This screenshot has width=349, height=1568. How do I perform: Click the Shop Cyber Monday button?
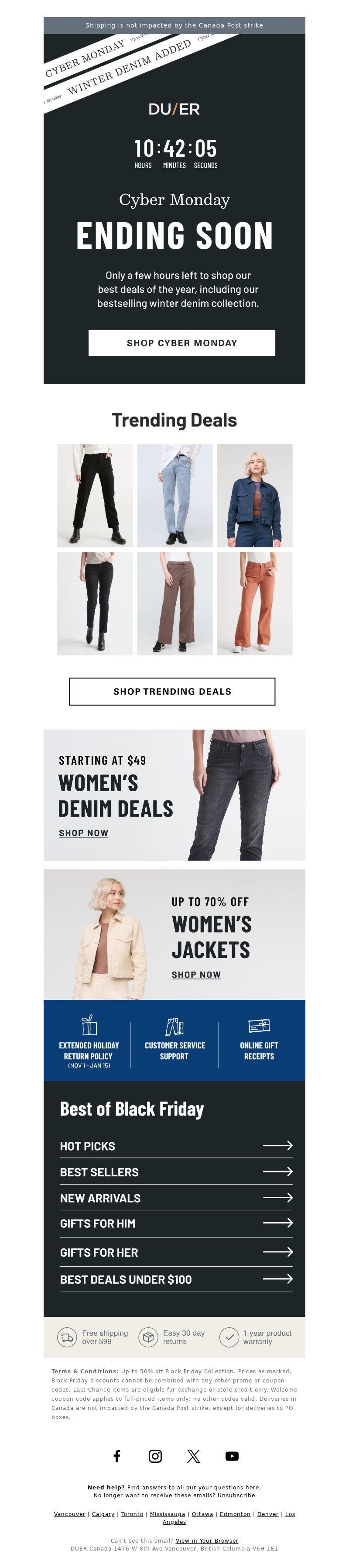point(182,343)
